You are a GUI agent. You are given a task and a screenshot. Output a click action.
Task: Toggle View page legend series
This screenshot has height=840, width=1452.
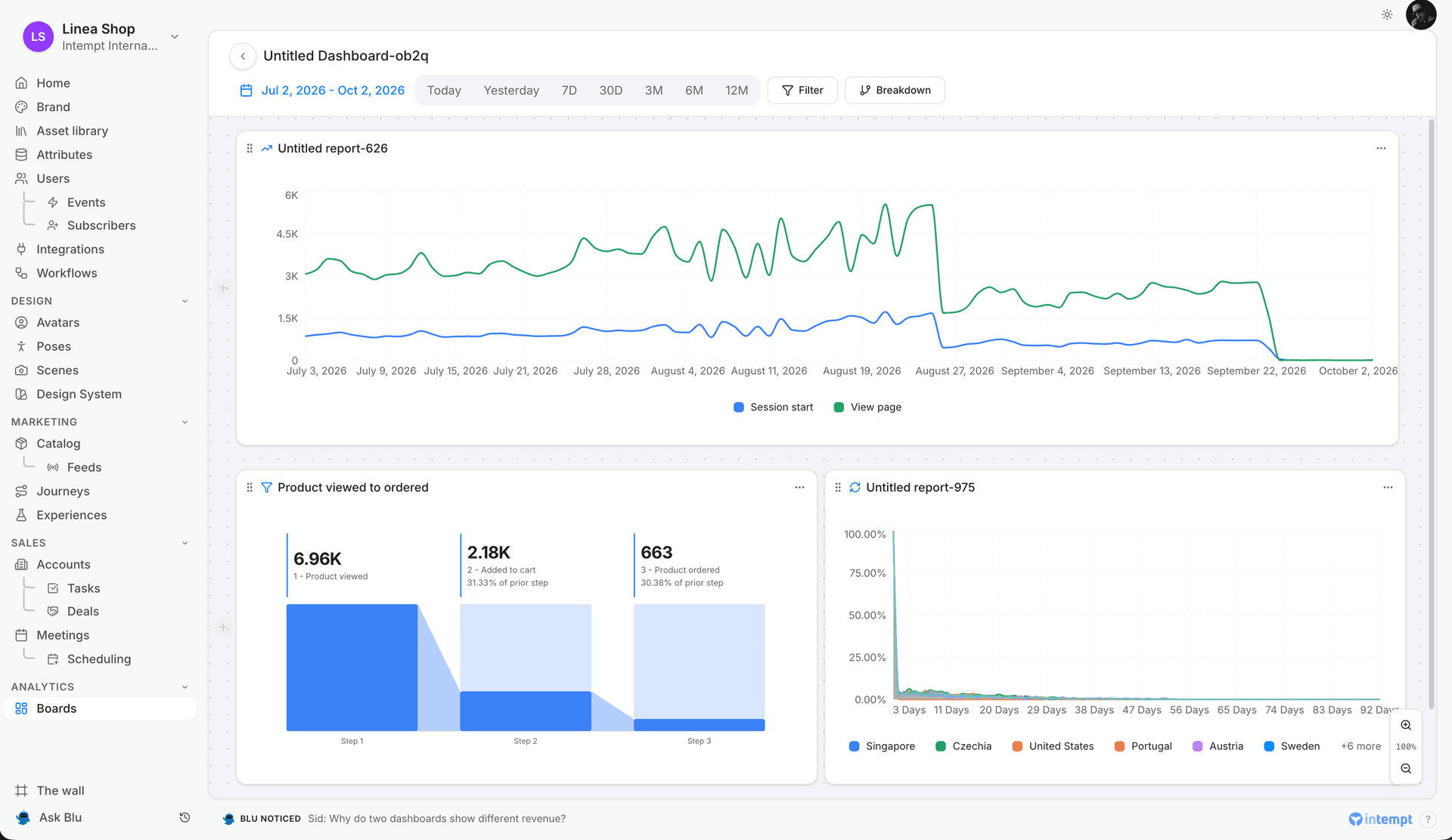(867, 407)
